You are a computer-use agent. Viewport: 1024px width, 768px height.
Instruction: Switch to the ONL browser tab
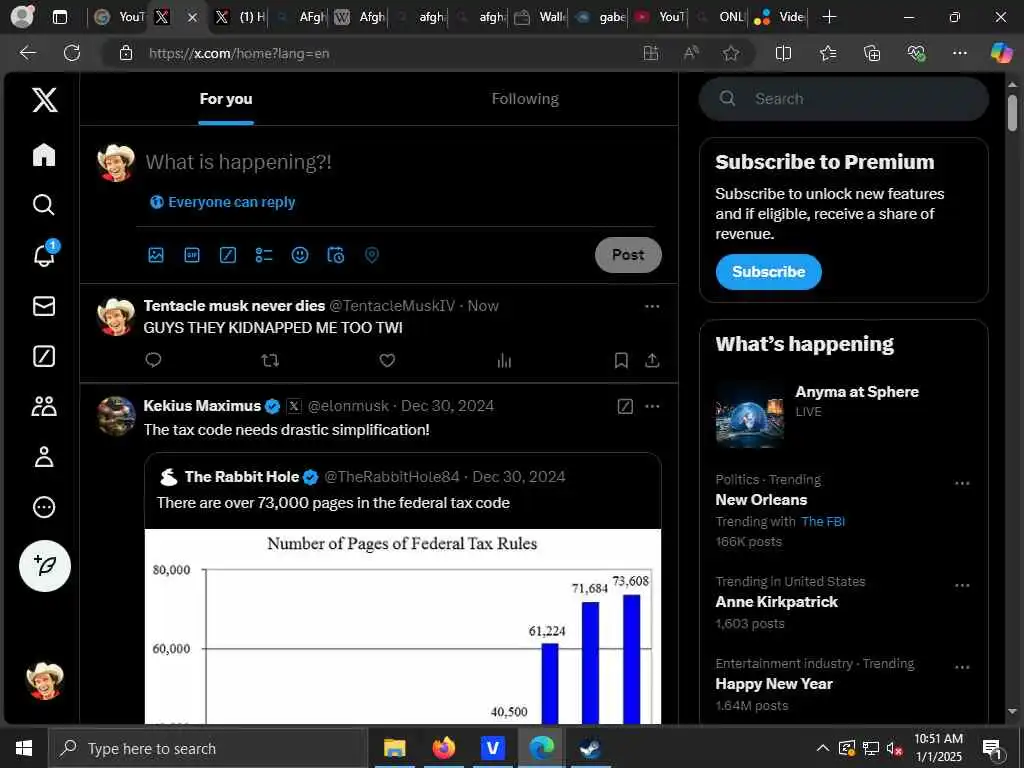coord(720,17)
